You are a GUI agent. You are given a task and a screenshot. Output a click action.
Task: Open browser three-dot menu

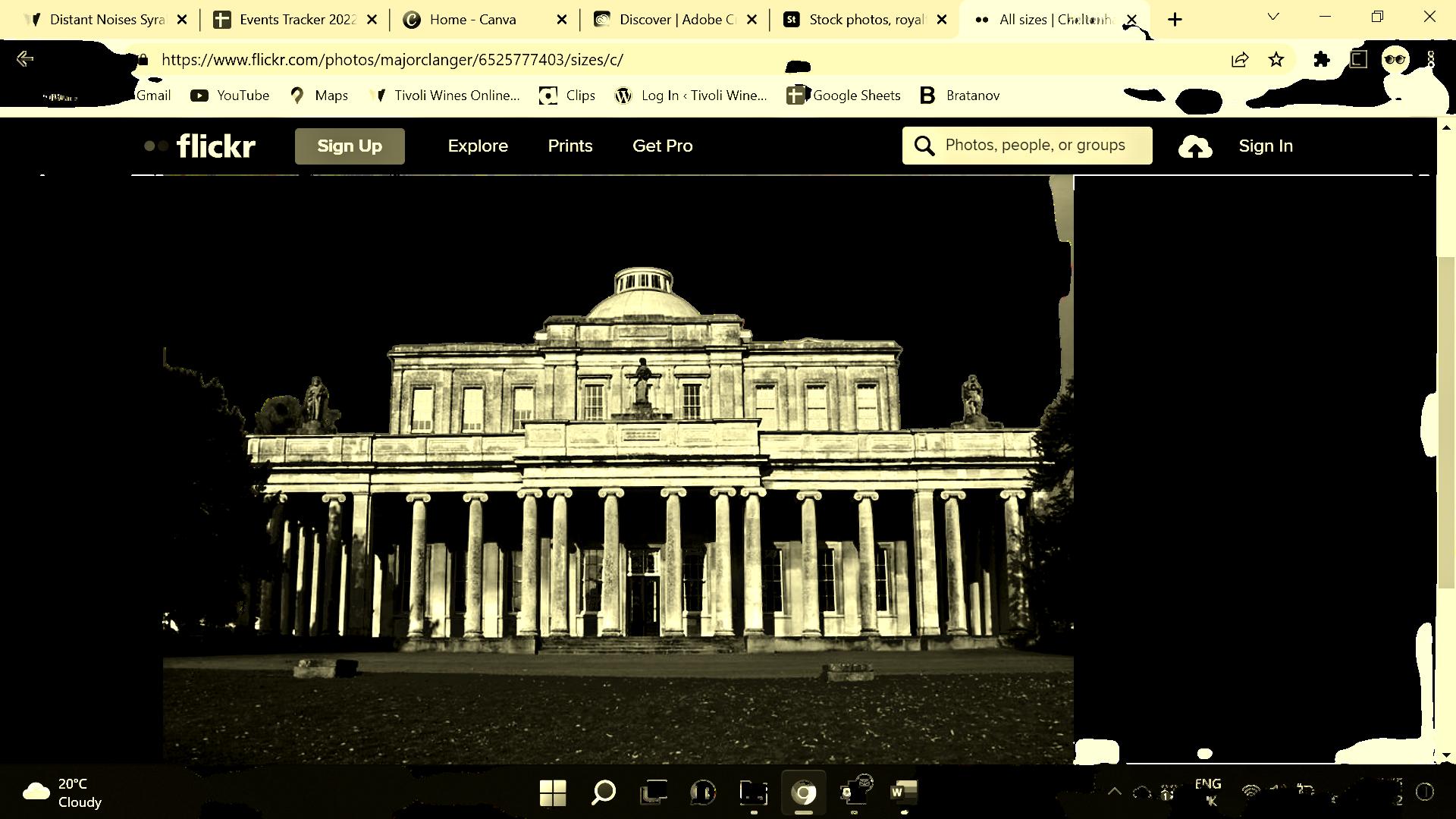(1431, 59)
